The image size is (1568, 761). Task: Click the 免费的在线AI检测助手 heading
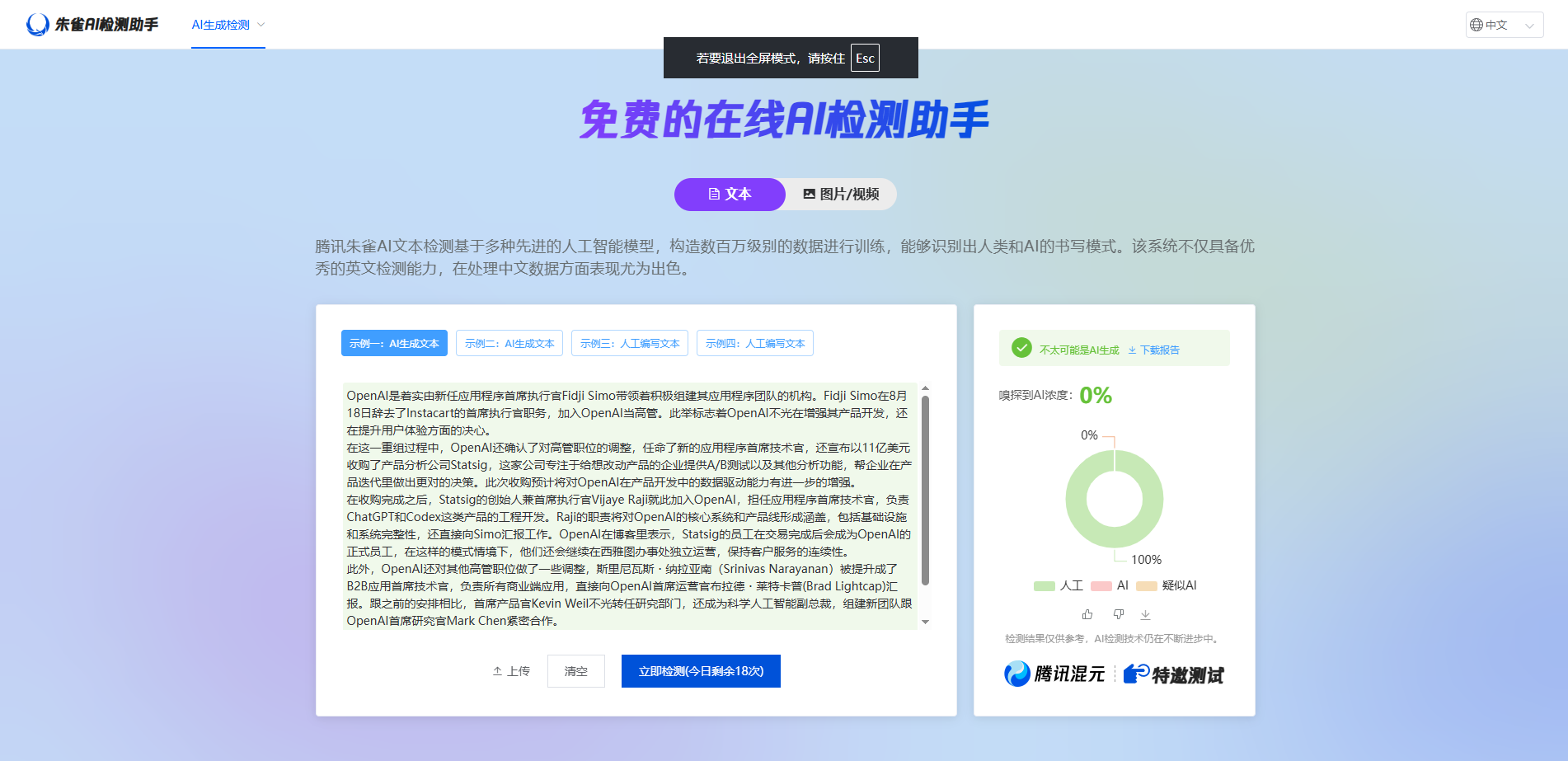click(x=784, y=120)
